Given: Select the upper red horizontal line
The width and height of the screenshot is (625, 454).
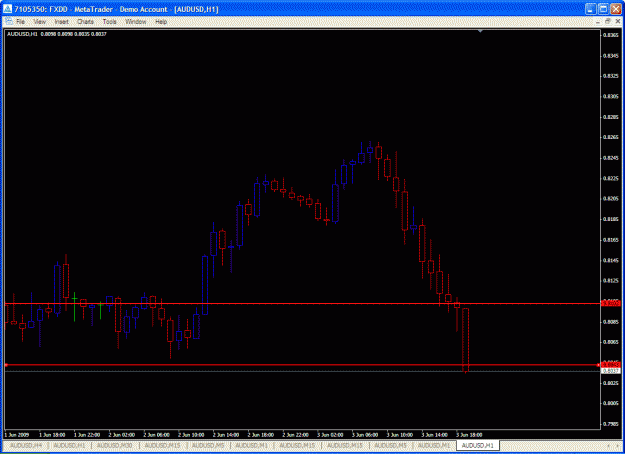Looking at the screenshot, I should (302, 303).
